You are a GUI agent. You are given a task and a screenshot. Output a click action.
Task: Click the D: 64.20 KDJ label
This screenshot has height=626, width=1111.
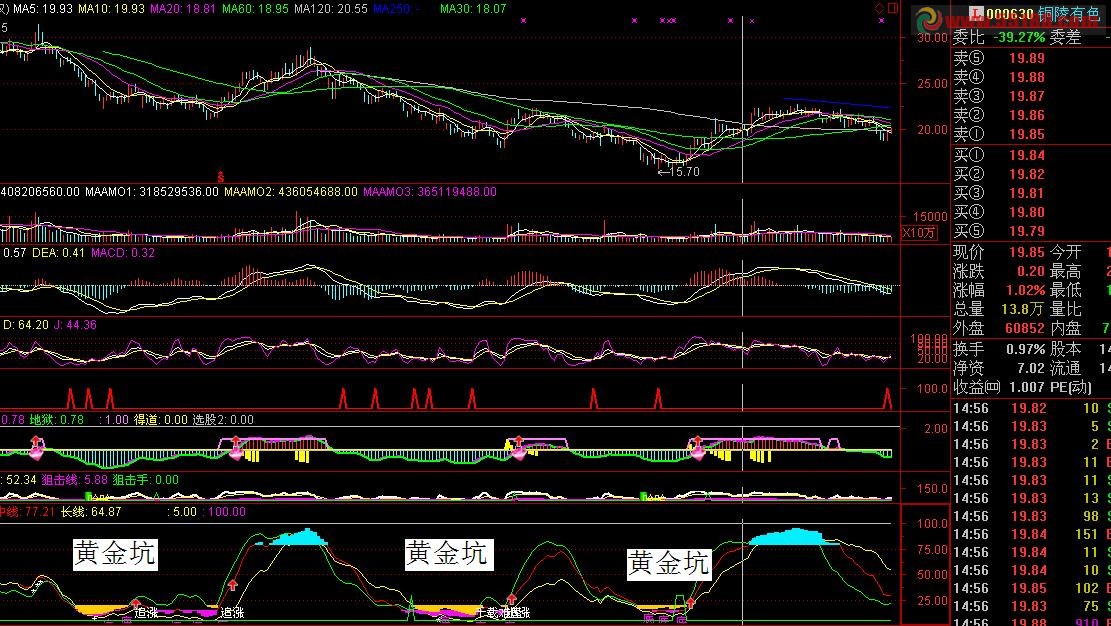pos(26,325)
